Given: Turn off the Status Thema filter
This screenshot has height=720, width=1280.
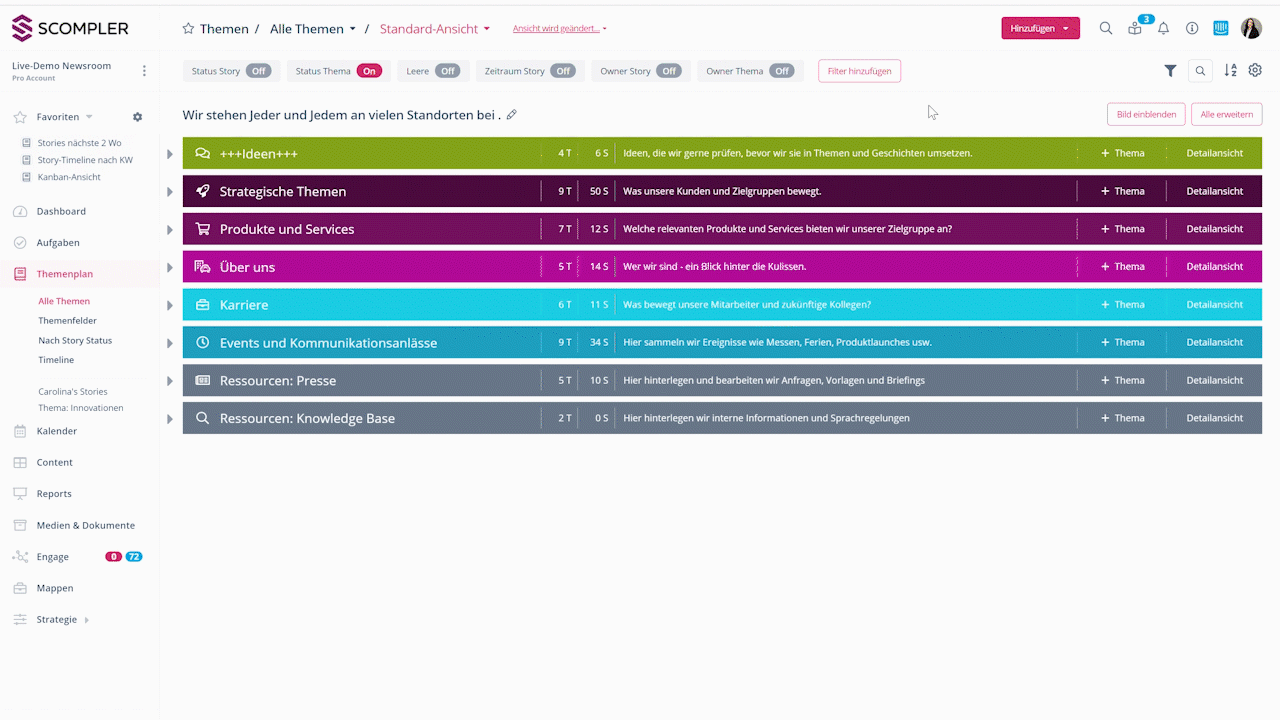Looking at the screenshot, I should click(369, 71).
